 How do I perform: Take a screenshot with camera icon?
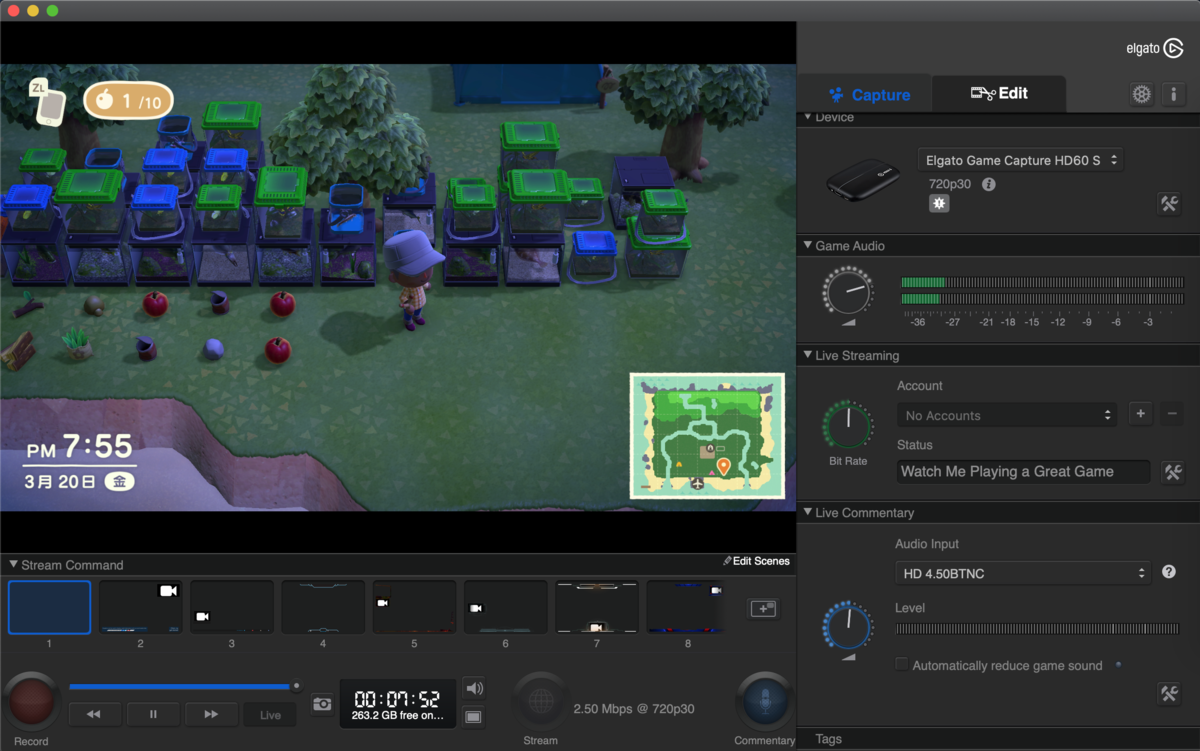322,704
